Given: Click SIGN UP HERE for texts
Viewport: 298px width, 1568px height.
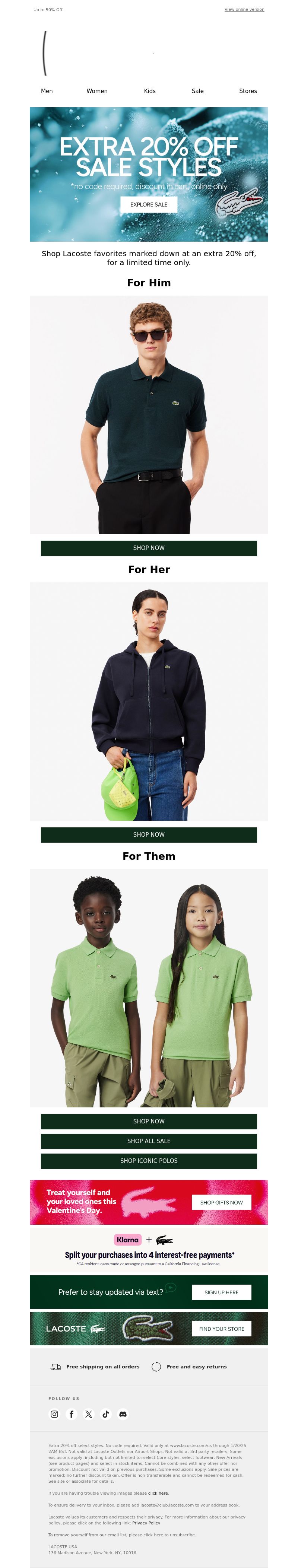Looking at the screenshot, I should tap(221, 1292).
